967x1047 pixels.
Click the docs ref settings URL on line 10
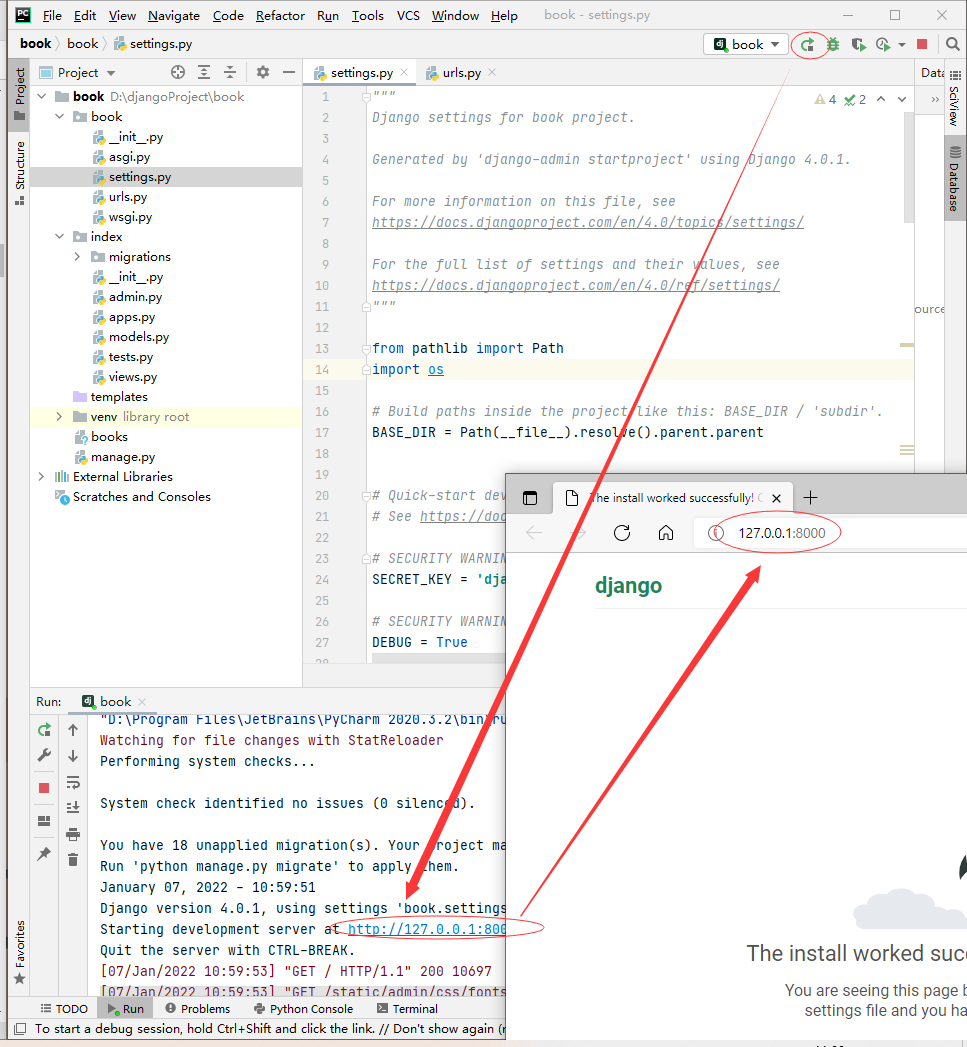[x=576, y=285]
